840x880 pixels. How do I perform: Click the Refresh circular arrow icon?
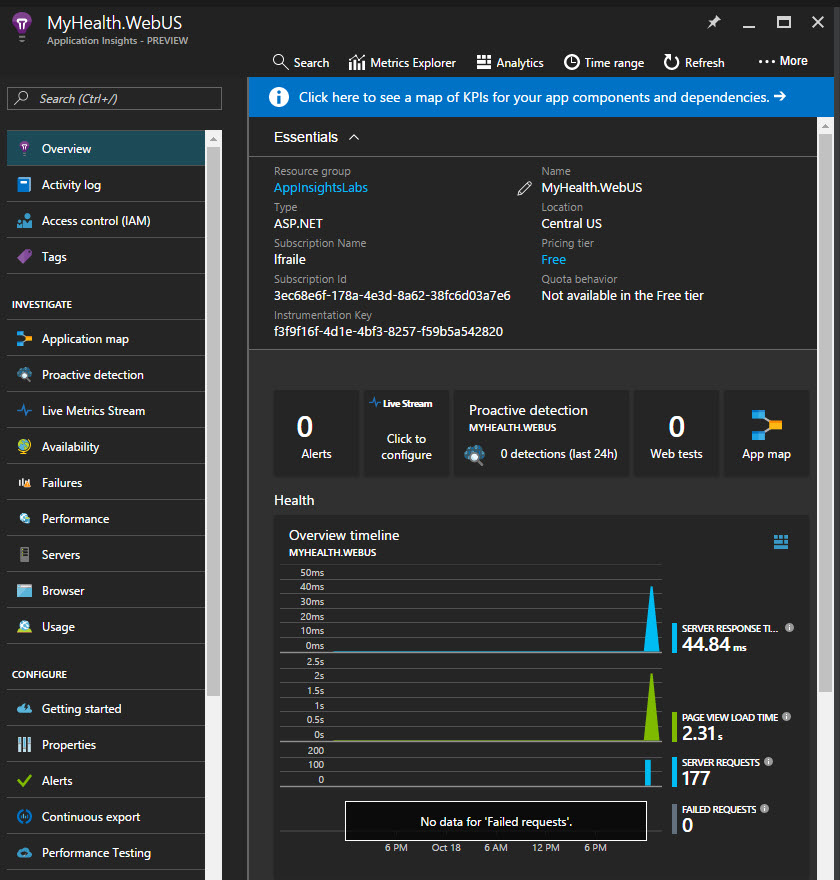[x=671, y=62]
